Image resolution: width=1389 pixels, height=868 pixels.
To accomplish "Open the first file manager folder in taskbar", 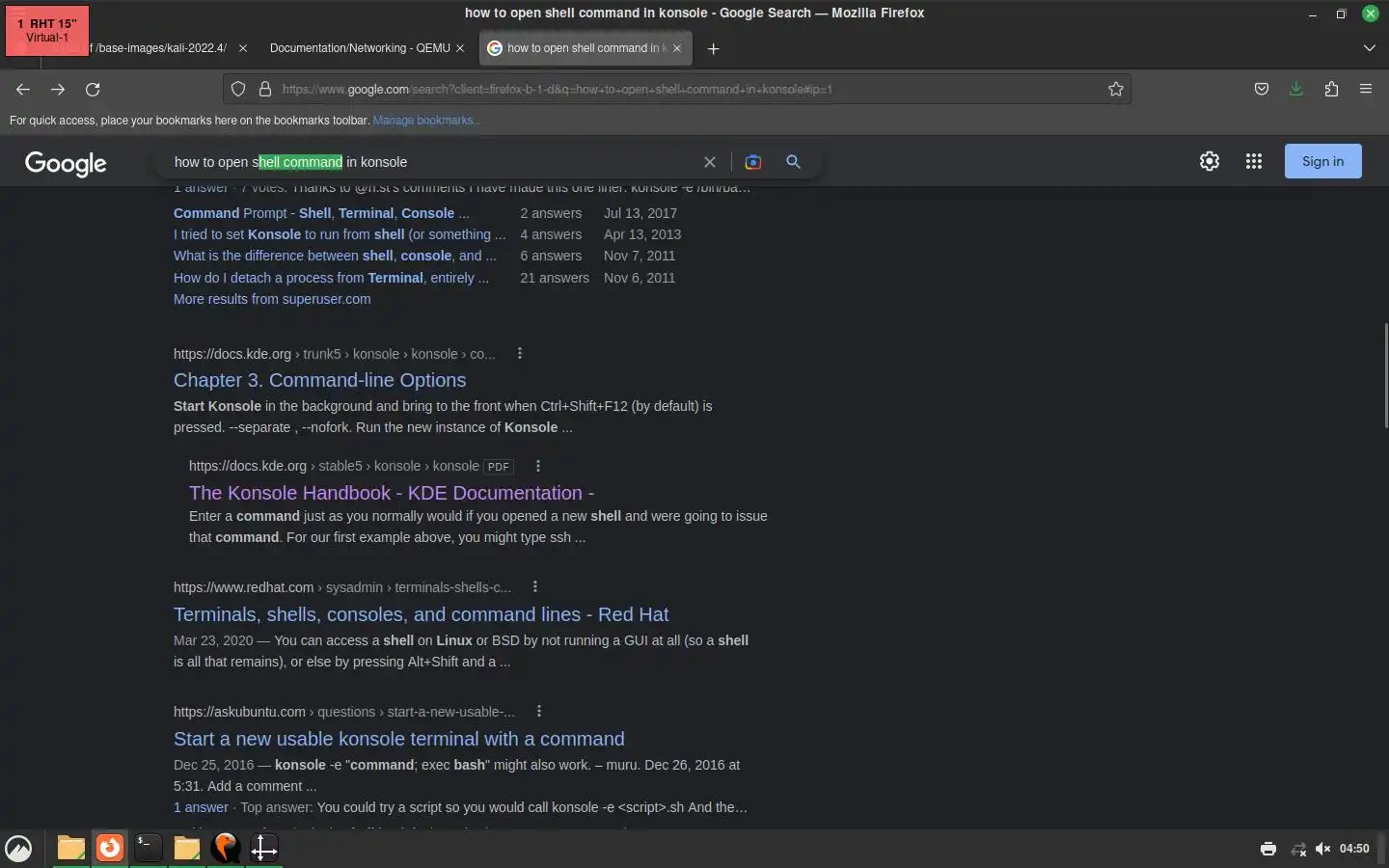I will tap(71, 848).
